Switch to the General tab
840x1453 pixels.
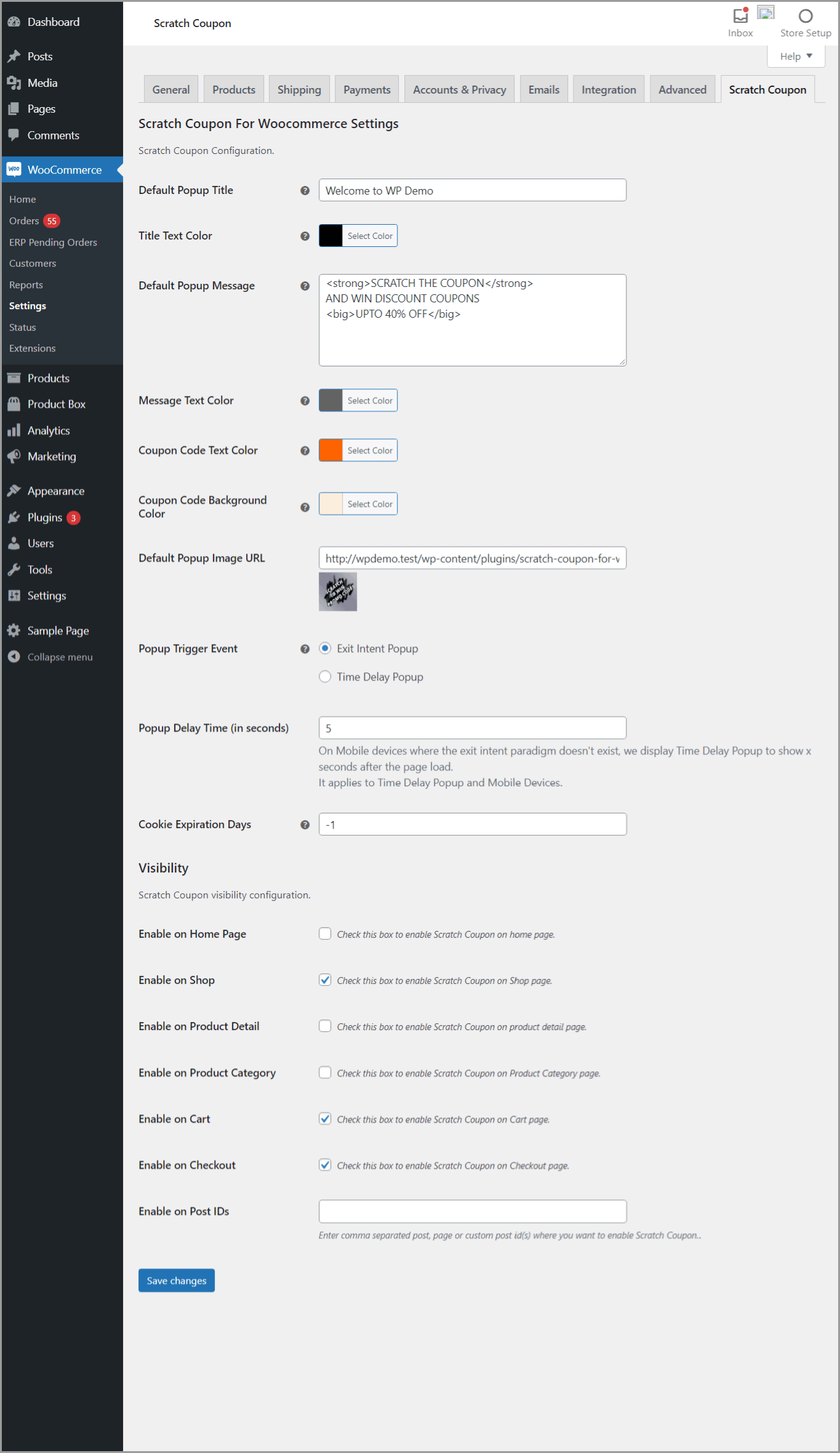click(171, 89)
